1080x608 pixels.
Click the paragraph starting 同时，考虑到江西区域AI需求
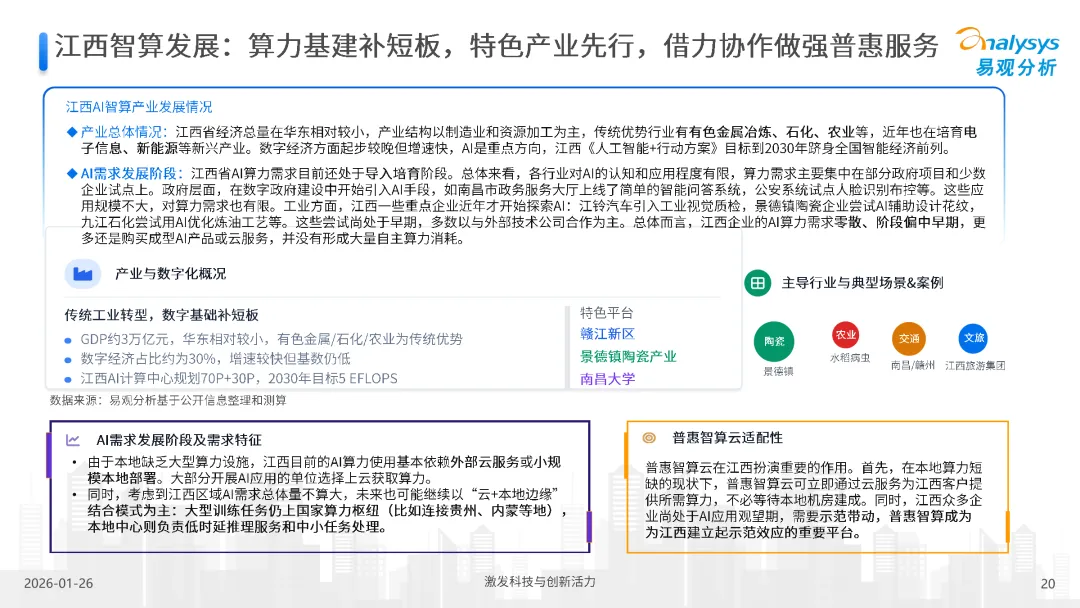pos(328,510)
